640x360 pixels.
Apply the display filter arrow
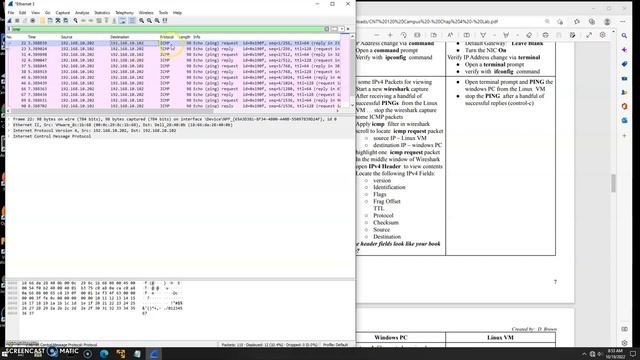coord(334,29)
